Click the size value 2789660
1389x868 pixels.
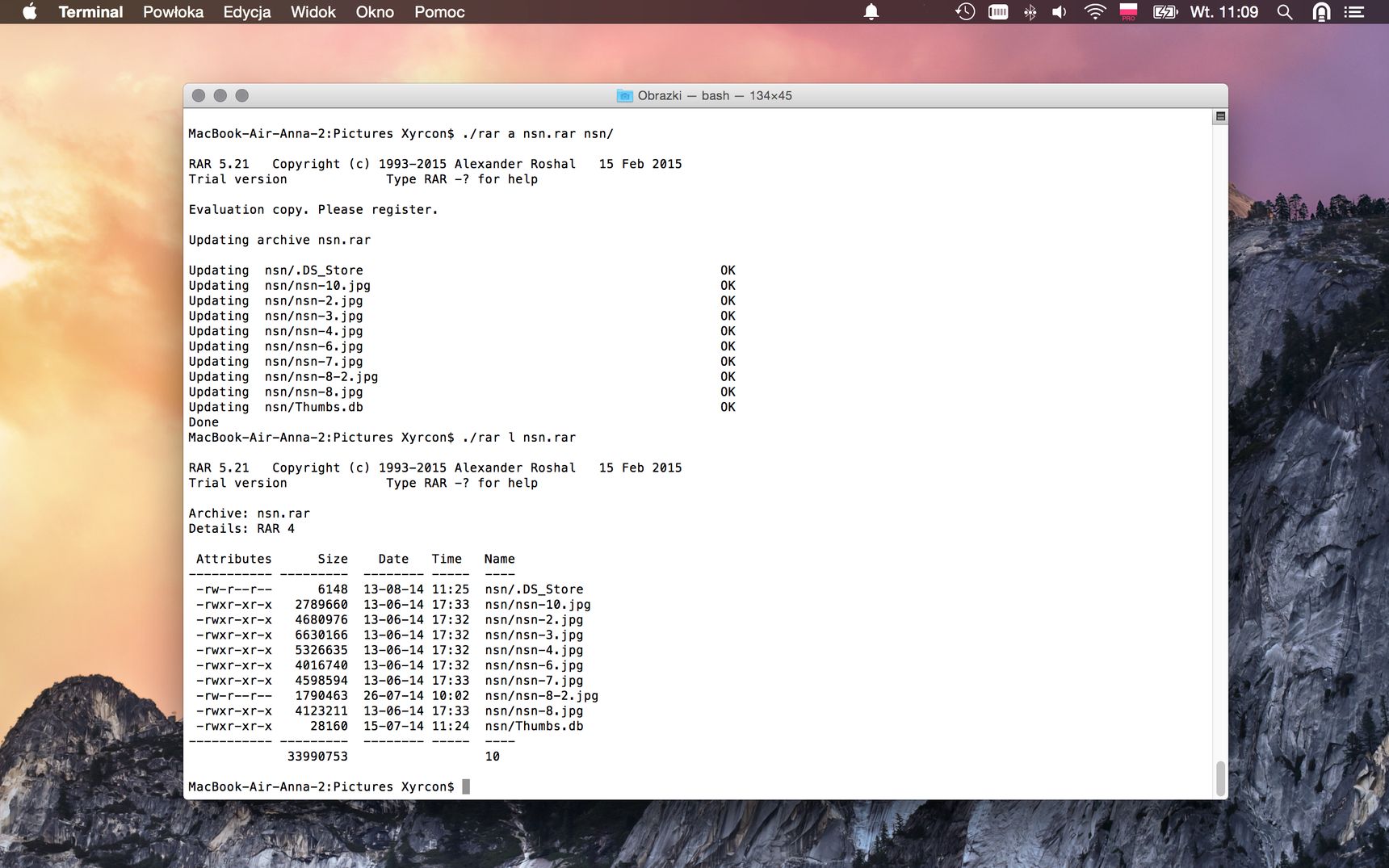point(321,605)
